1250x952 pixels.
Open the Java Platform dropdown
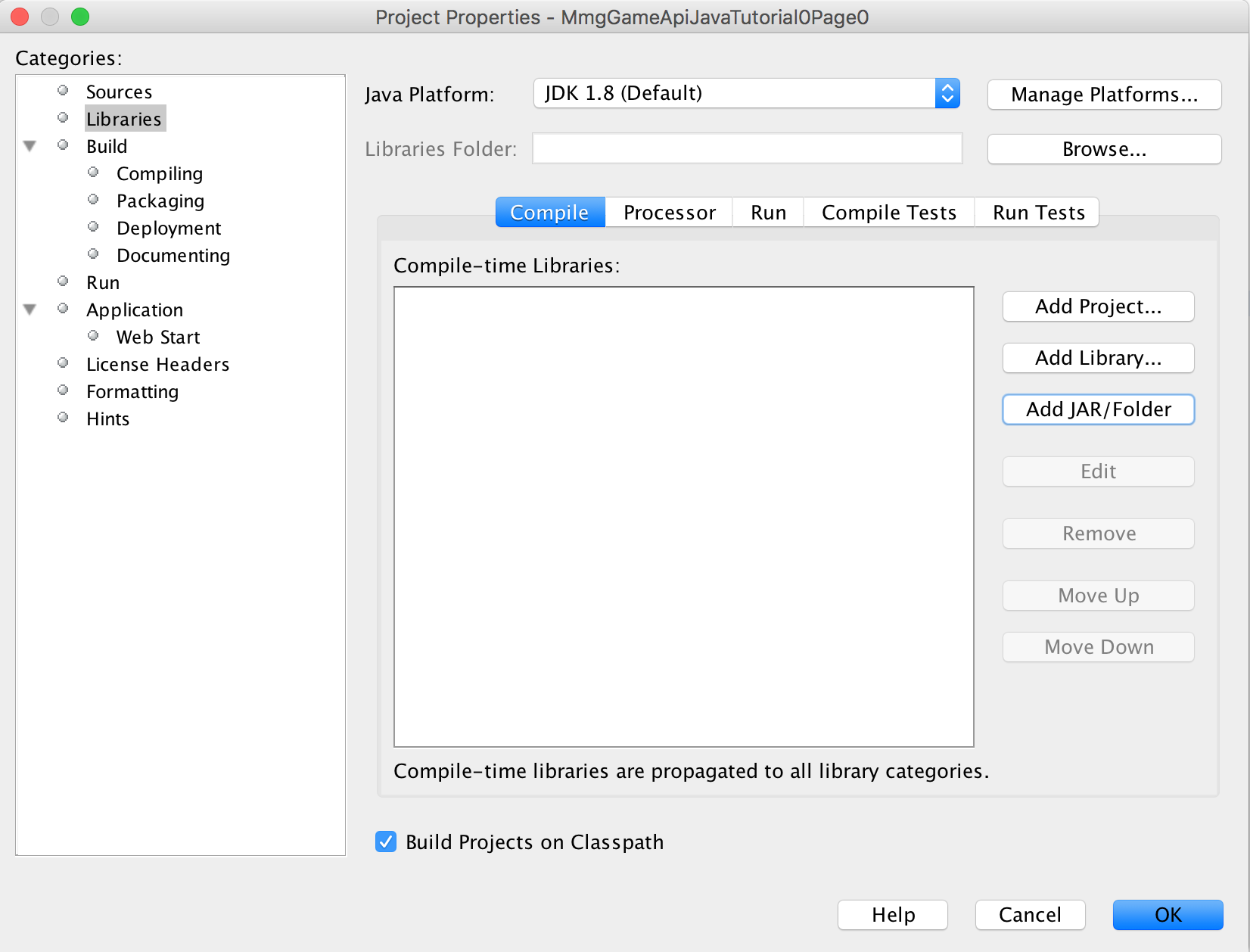746,94
